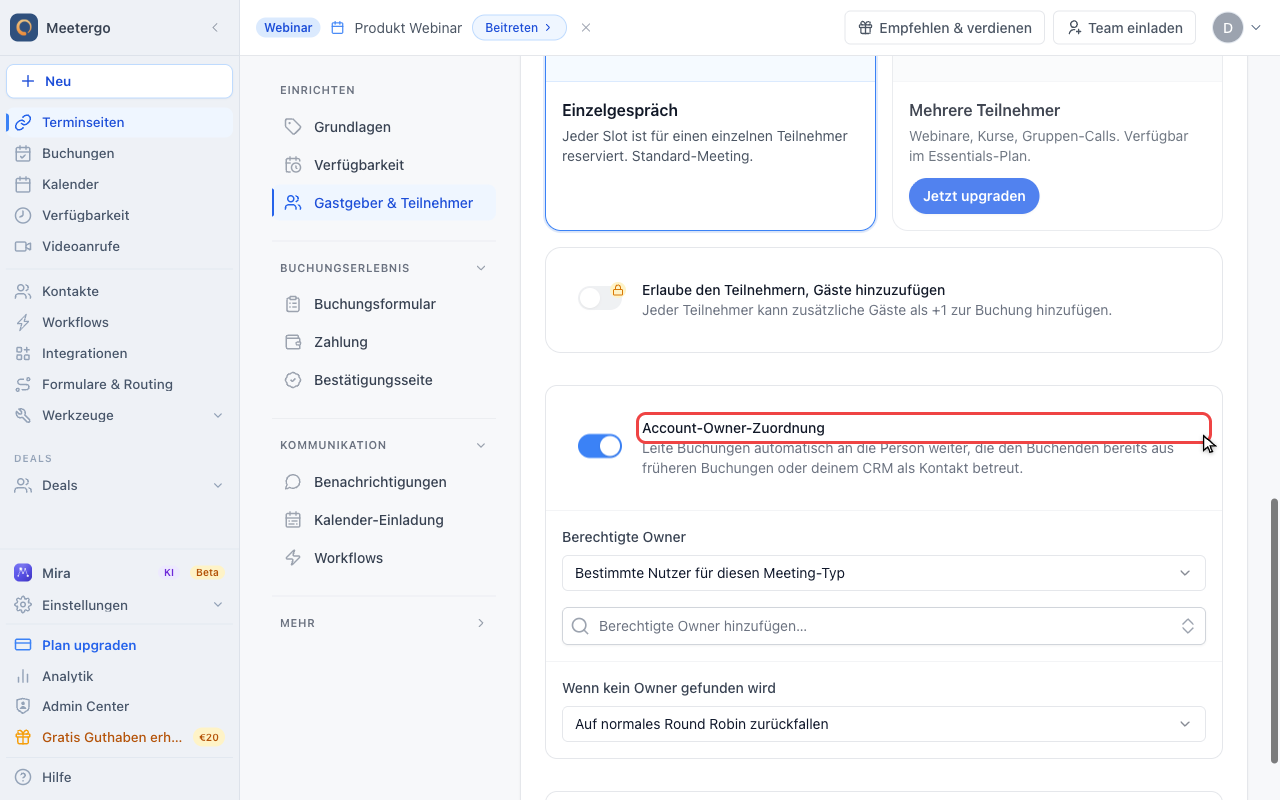Viewport: 1280px width, 800px height.
Task: Click the Kalender icon in sidebar
Action: pyautogui.click(x=23, y=184)
